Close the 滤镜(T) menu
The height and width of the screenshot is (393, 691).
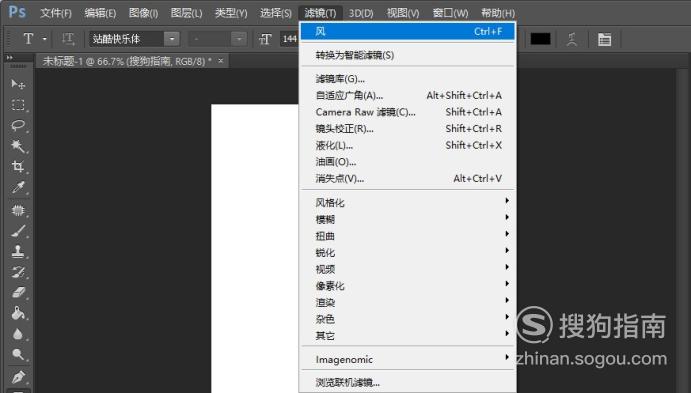pyautogui.click(x=320, y=13)
